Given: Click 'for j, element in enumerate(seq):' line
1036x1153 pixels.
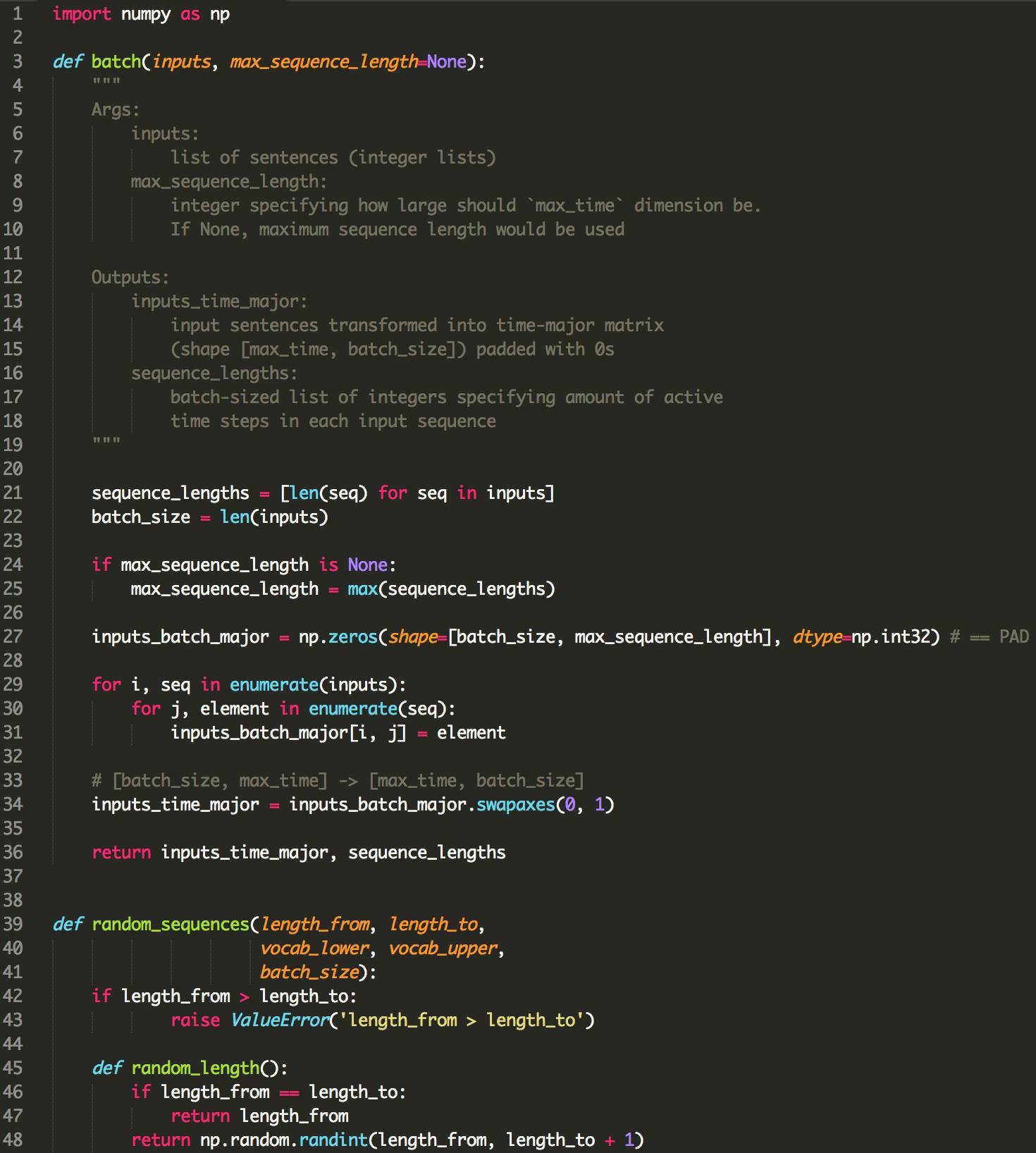Looking at the screenshot, I should point(293,708).
